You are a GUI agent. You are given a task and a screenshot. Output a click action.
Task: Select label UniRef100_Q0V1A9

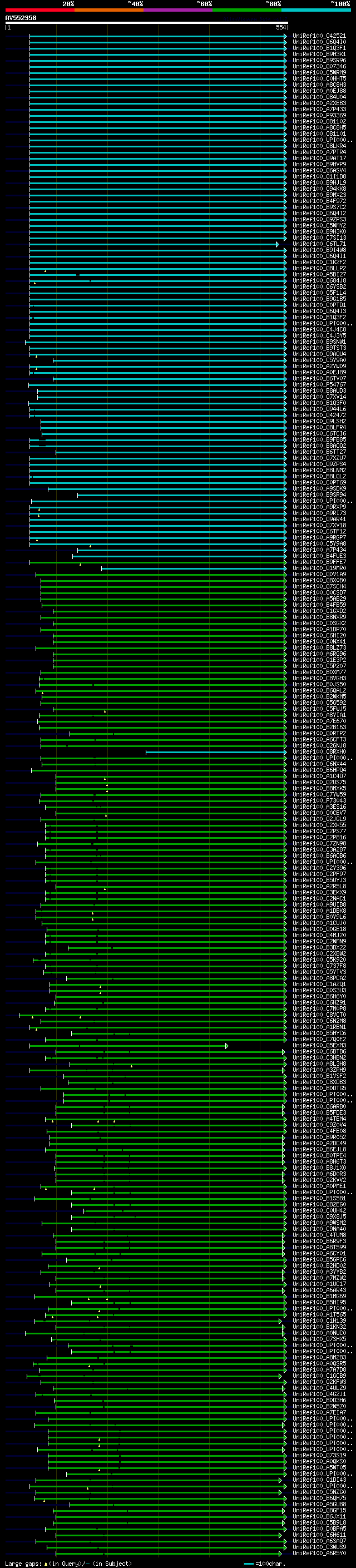pos(319,575)
